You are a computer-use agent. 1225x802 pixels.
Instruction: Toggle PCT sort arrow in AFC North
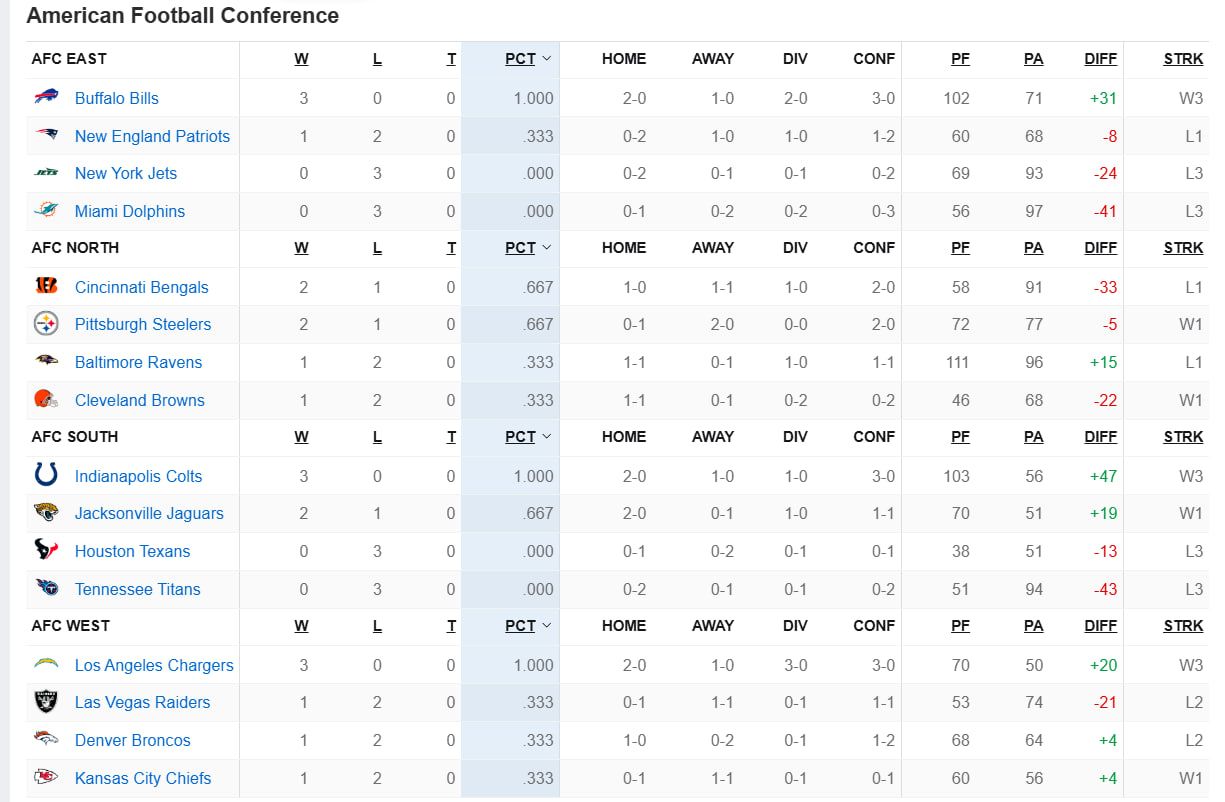tap(547, 248)
